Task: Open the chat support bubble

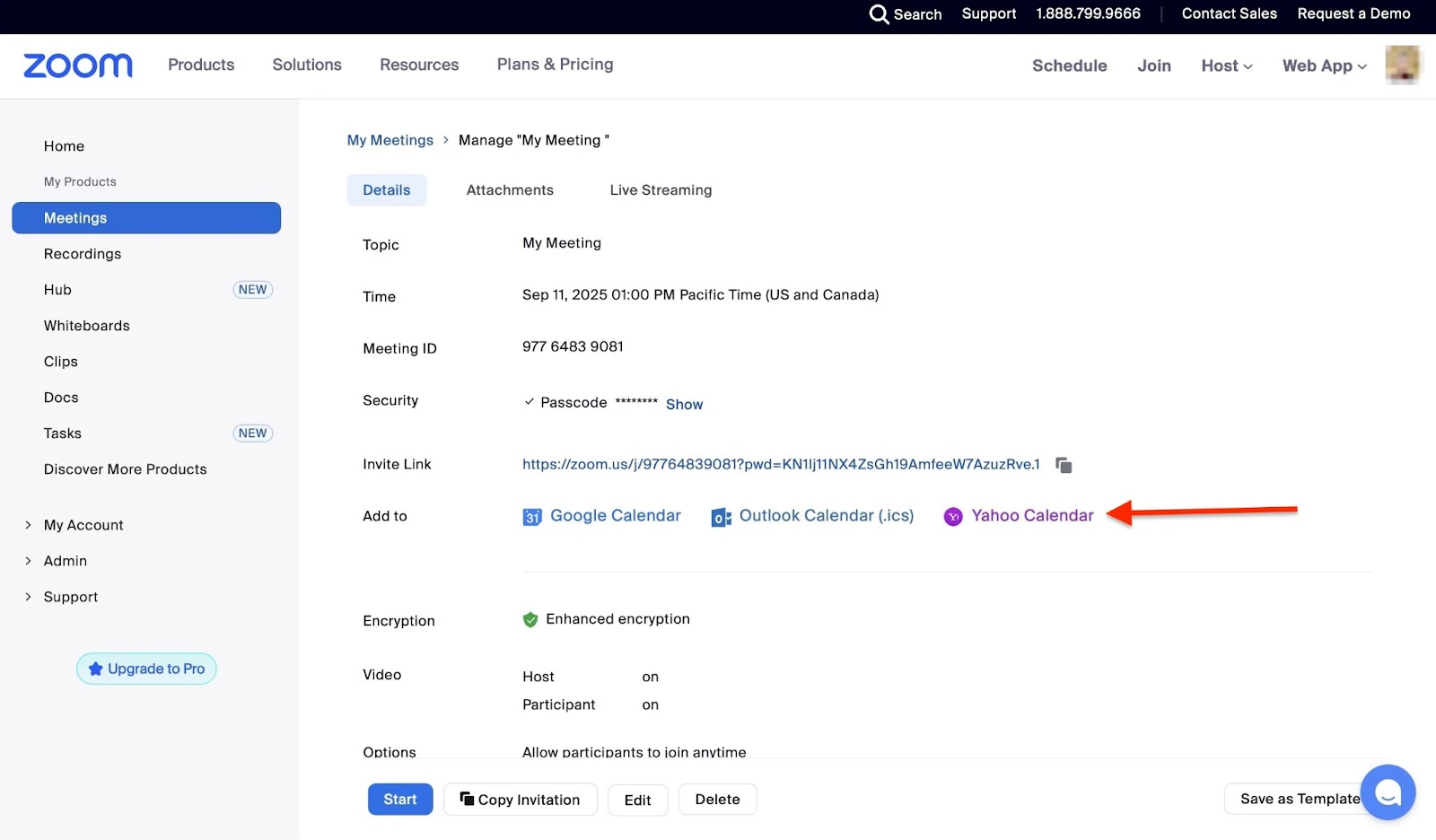Action: click(1388, 792)
